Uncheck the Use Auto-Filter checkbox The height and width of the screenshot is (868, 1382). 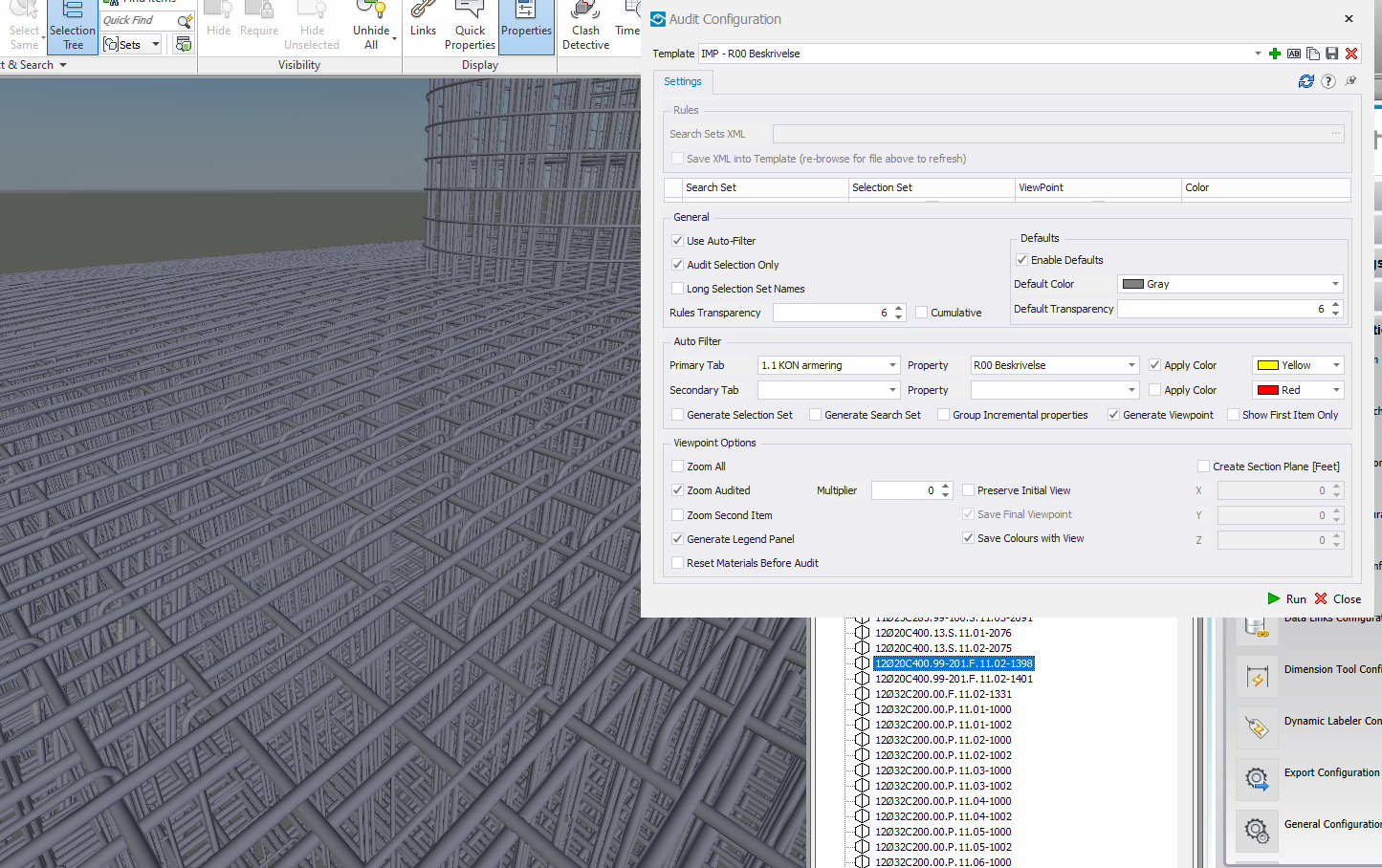pyautogui.click(x=678, y=241)
